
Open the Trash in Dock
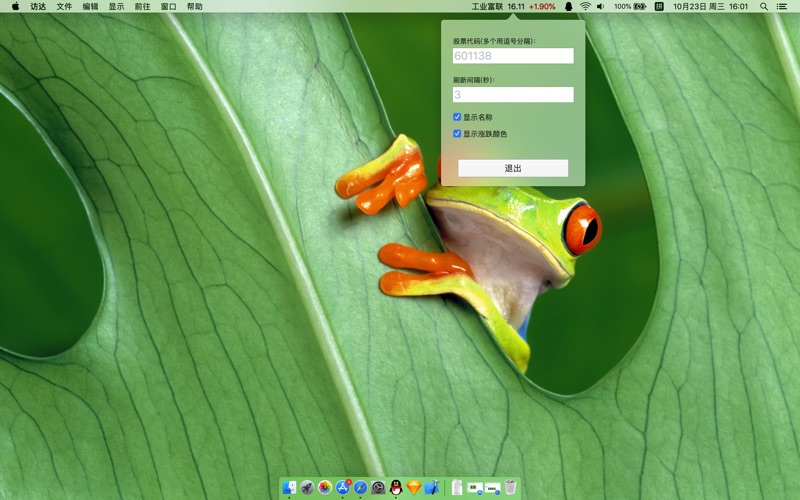pyautogui.click(x=510, y=487)
